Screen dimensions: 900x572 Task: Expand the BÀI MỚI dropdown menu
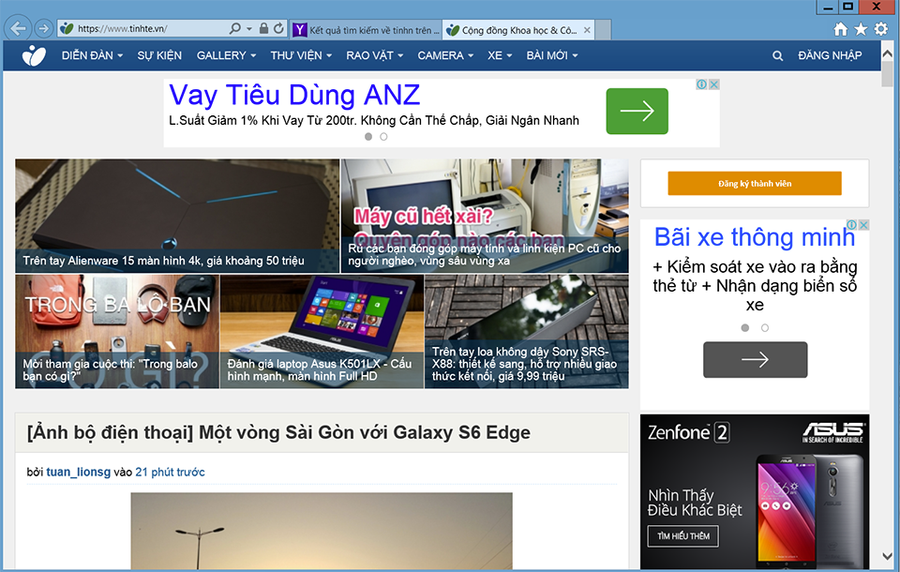point(552,56)
